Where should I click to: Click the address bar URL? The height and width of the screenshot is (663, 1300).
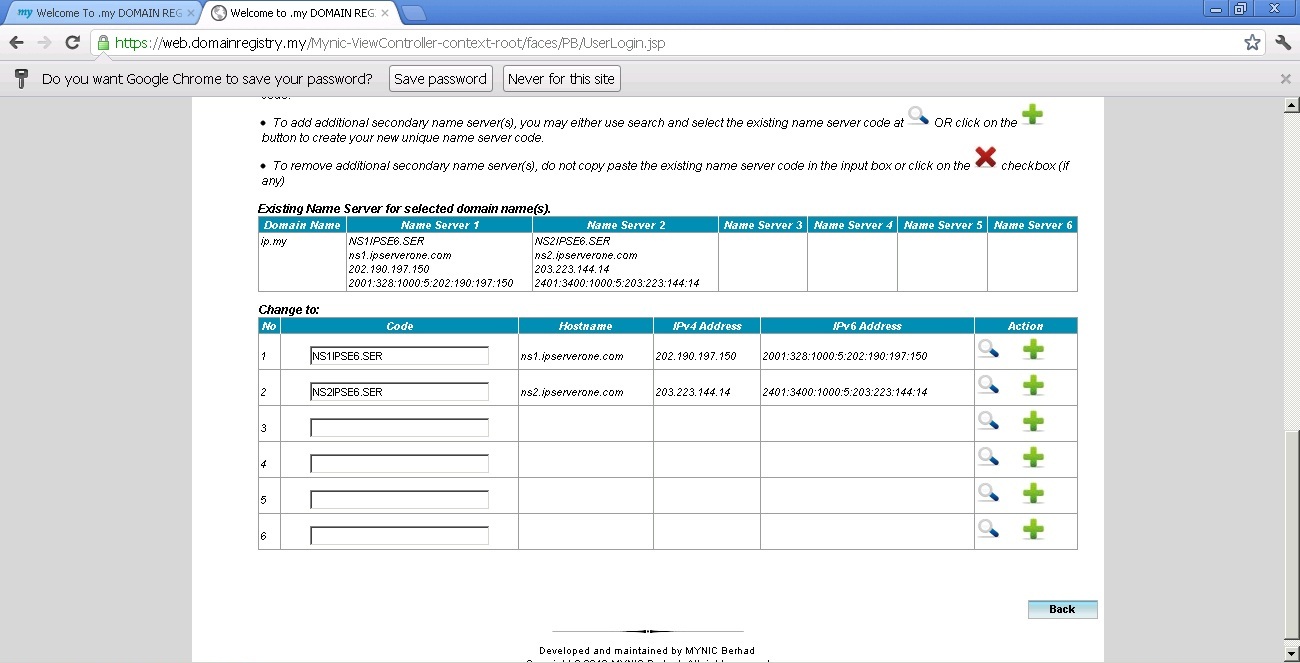[x=390, y=43]
